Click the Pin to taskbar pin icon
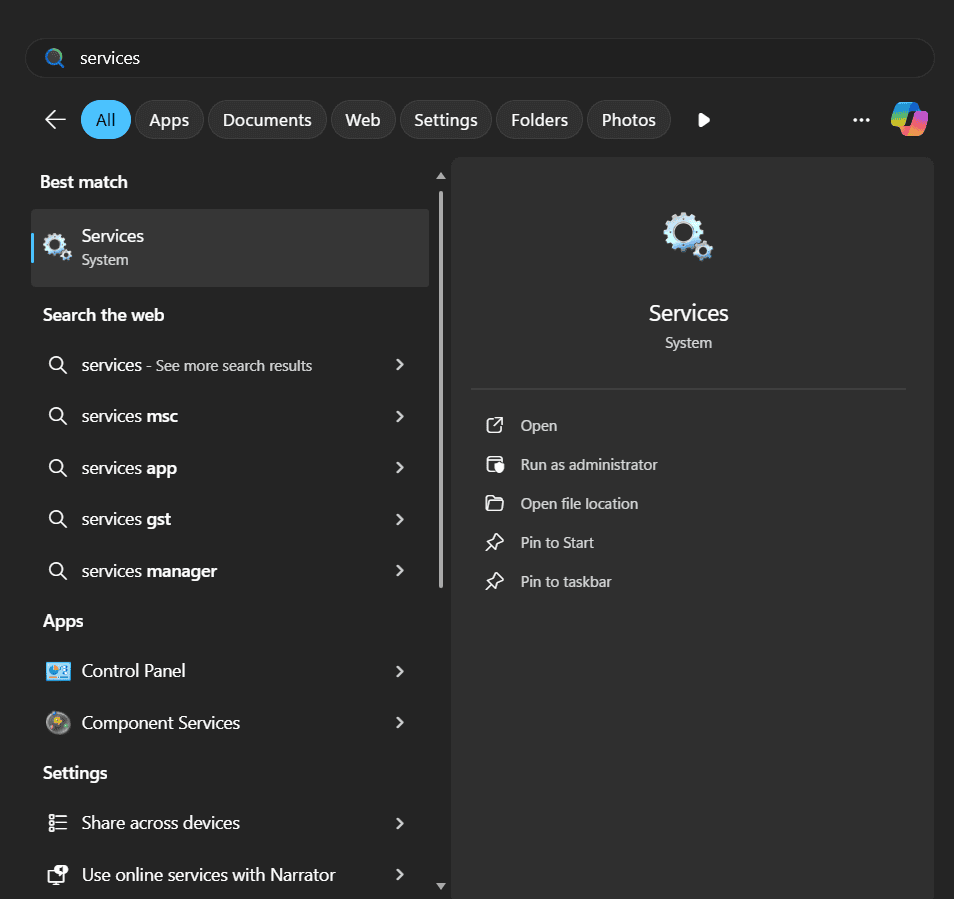This screenshot has height=899, width=954. 494,581
